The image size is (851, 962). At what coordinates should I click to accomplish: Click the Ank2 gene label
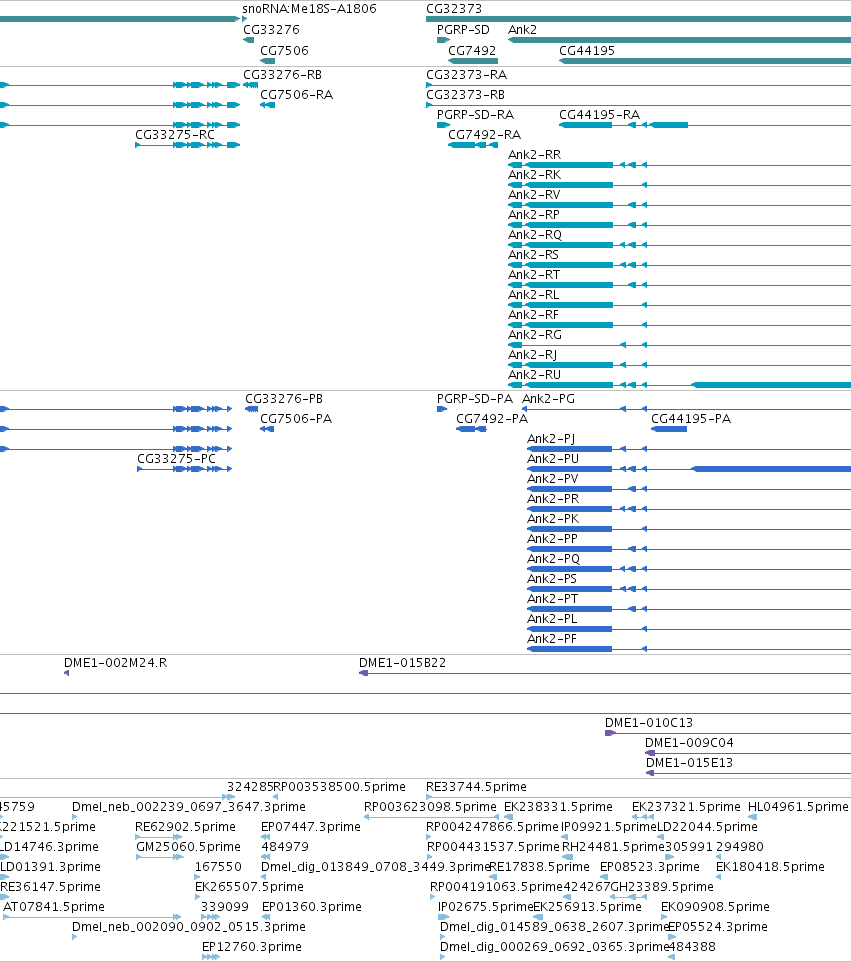tap(522, 29)
